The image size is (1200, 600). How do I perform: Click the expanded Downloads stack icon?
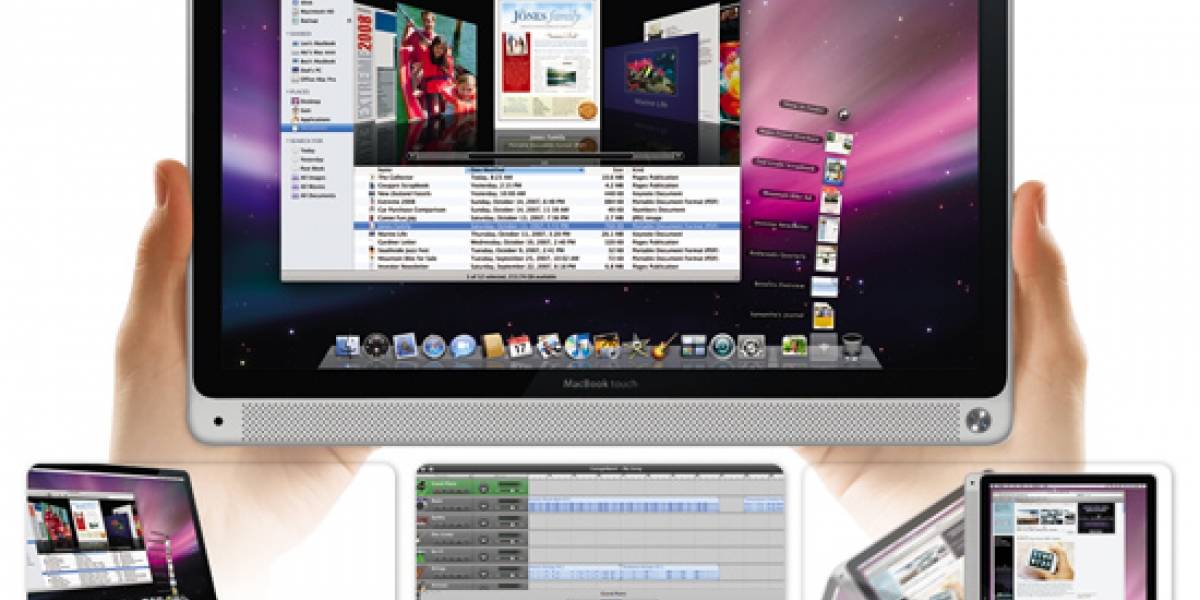(x=824, y=347)
